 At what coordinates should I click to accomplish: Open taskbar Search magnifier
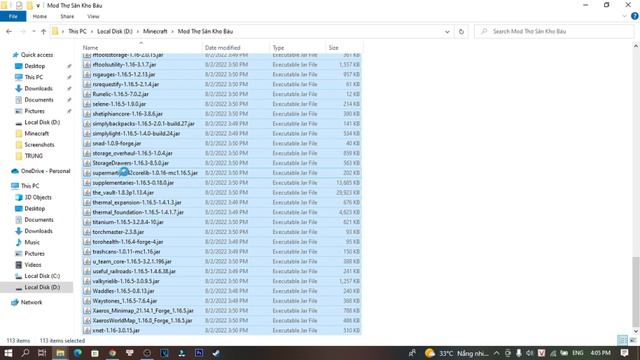pyautogui.click(x=25, y=353)
